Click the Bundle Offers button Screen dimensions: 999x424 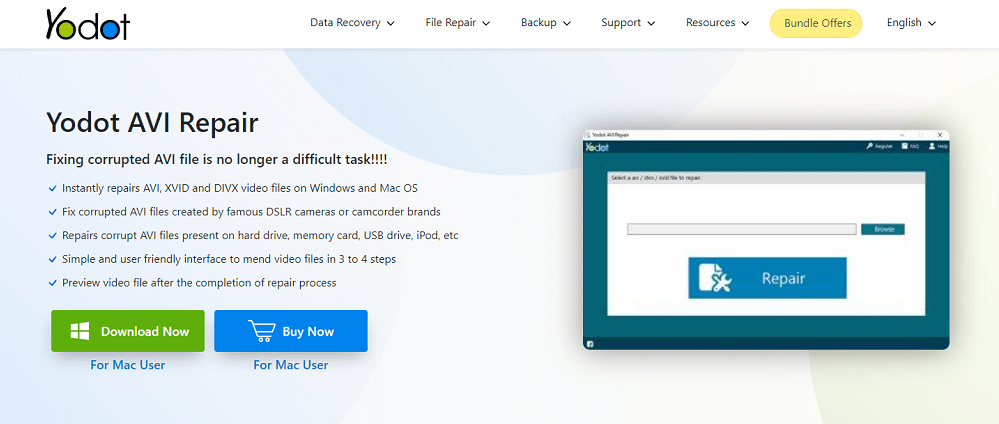pos(817,24)
